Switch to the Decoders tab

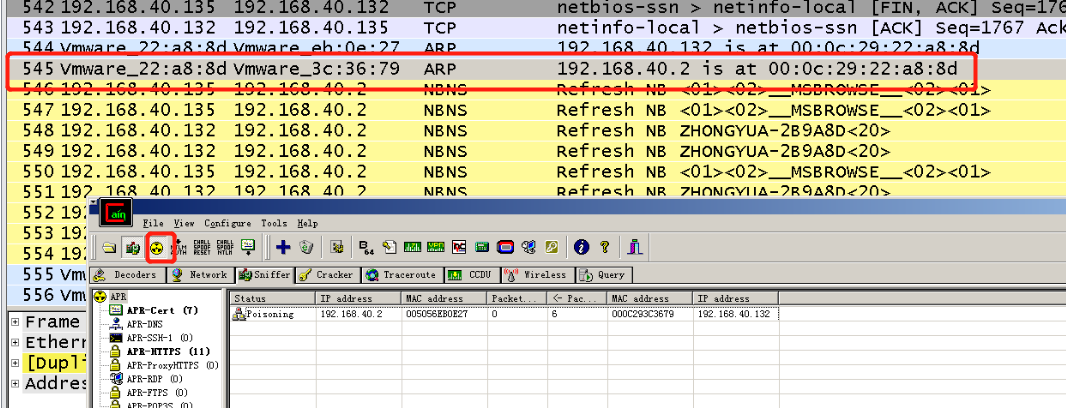click(128, 275)
